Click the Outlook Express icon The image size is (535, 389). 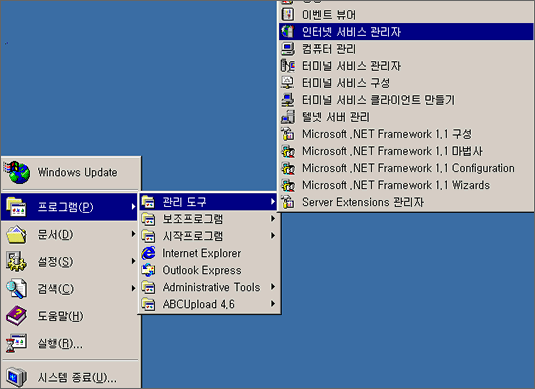click(x=148, y=270)
